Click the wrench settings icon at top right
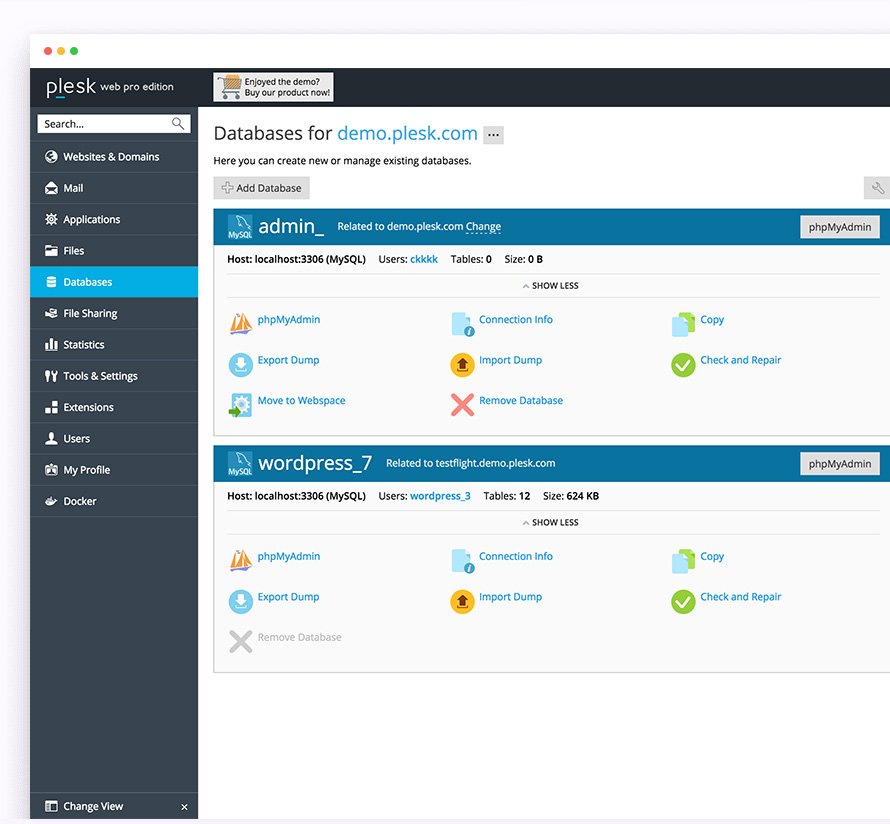This screenshot has height=824, width=890. coord(878,188)
